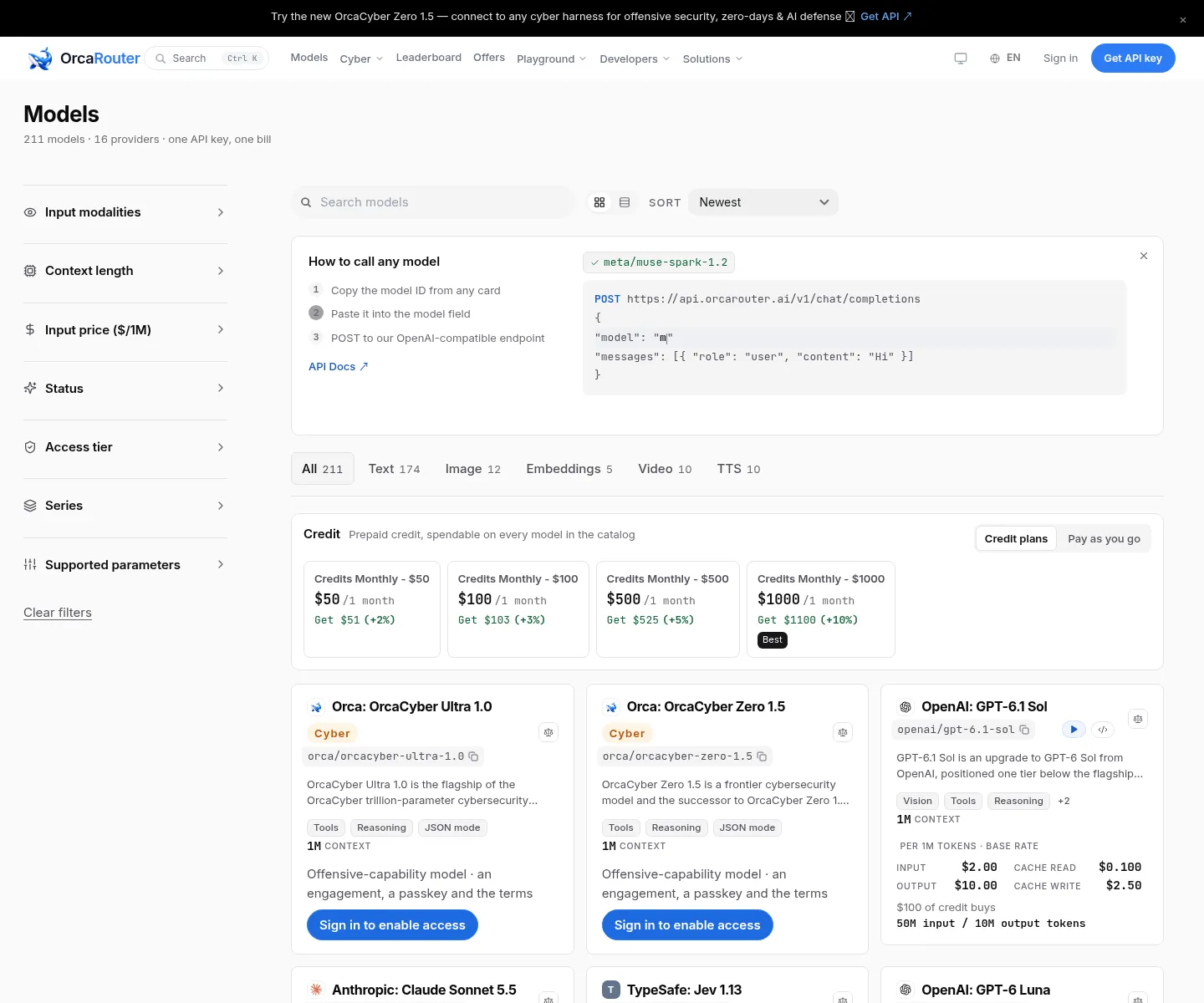Compare GPT-6.1 Sol via scale icon
The image size is (1204, 1003).
(1138, 719)
